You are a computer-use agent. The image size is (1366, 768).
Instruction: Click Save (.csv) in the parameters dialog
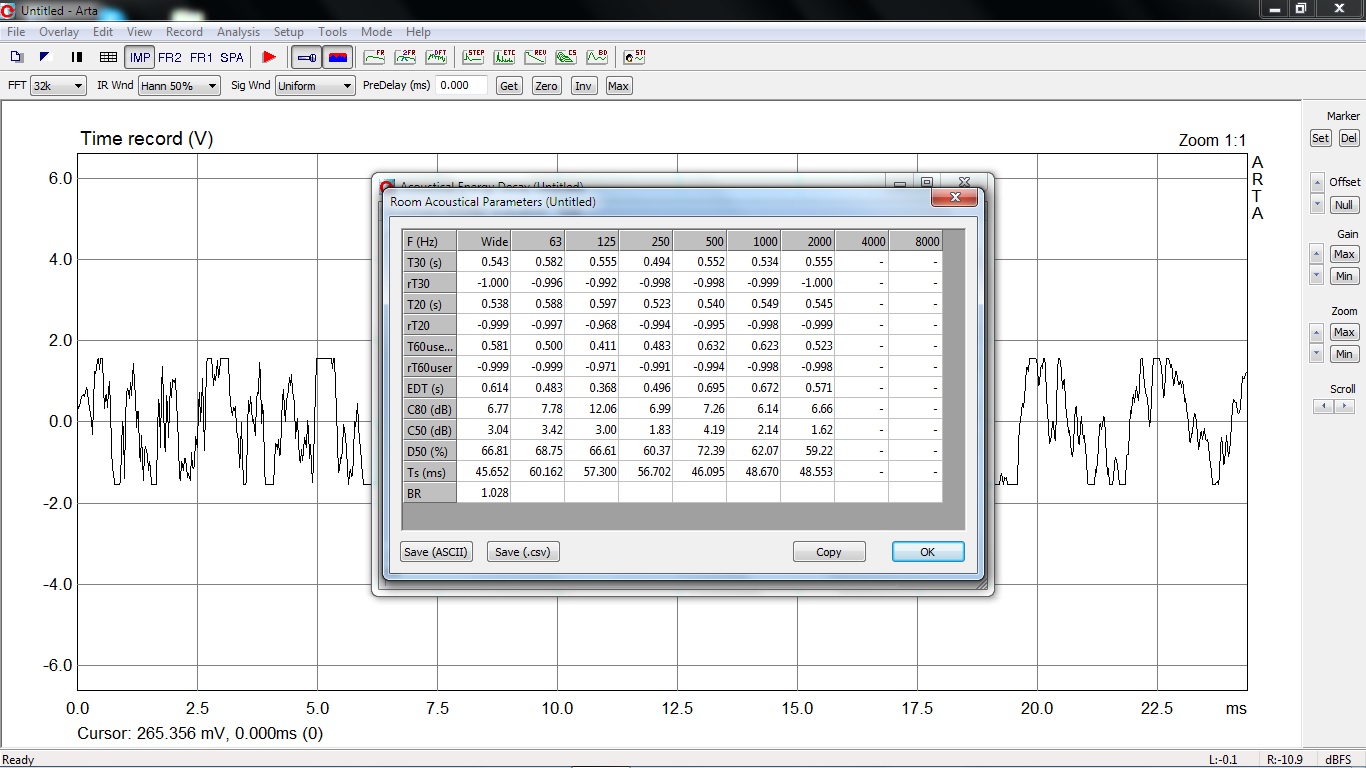(523, 552)
